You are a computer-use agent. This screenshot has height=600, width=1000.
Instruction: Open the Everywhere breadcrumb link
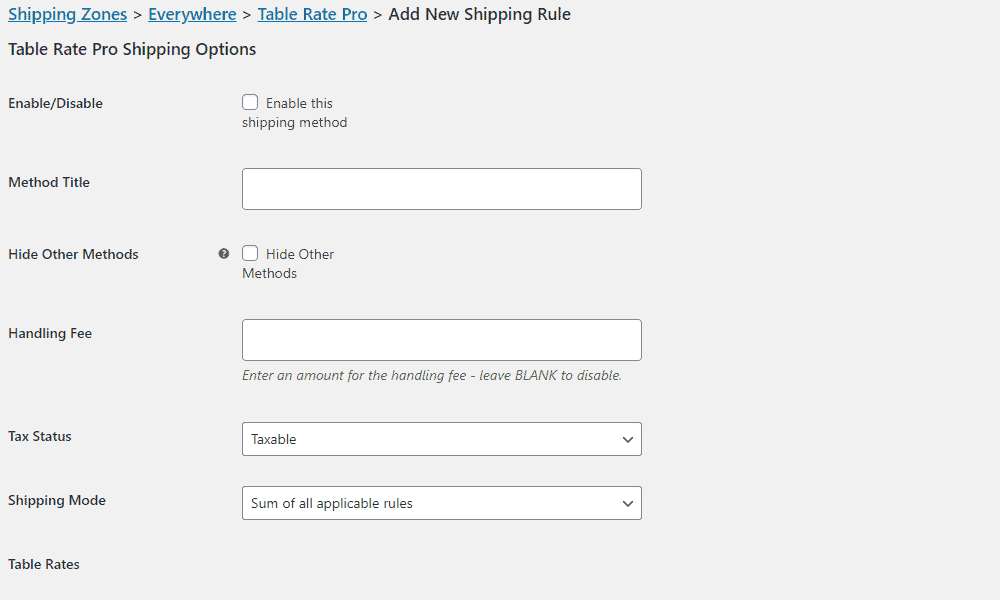192,14
